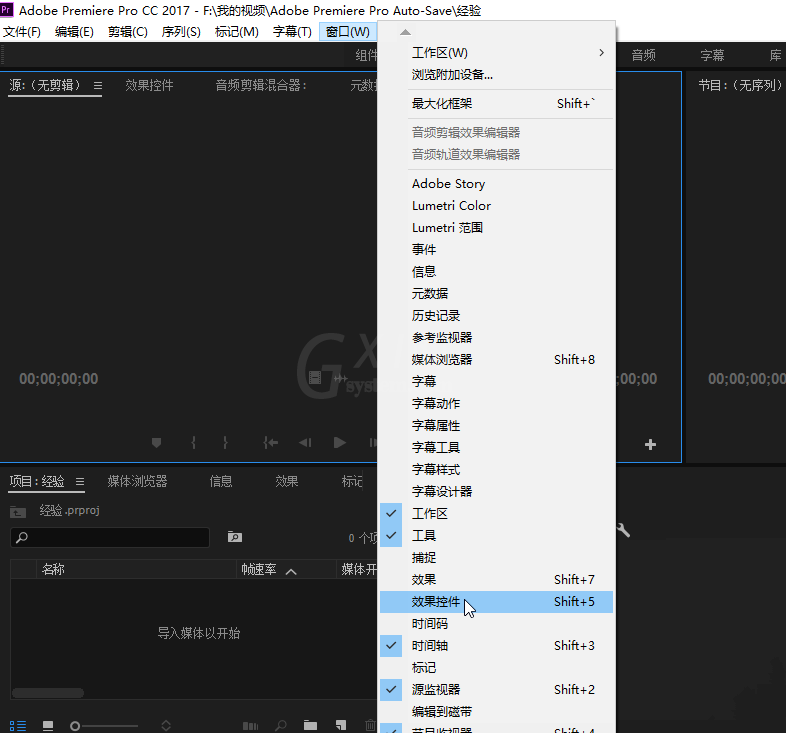This screenshot has height=733, width=786.
Task: Create search bin from query icon
Action: [235, 537]
